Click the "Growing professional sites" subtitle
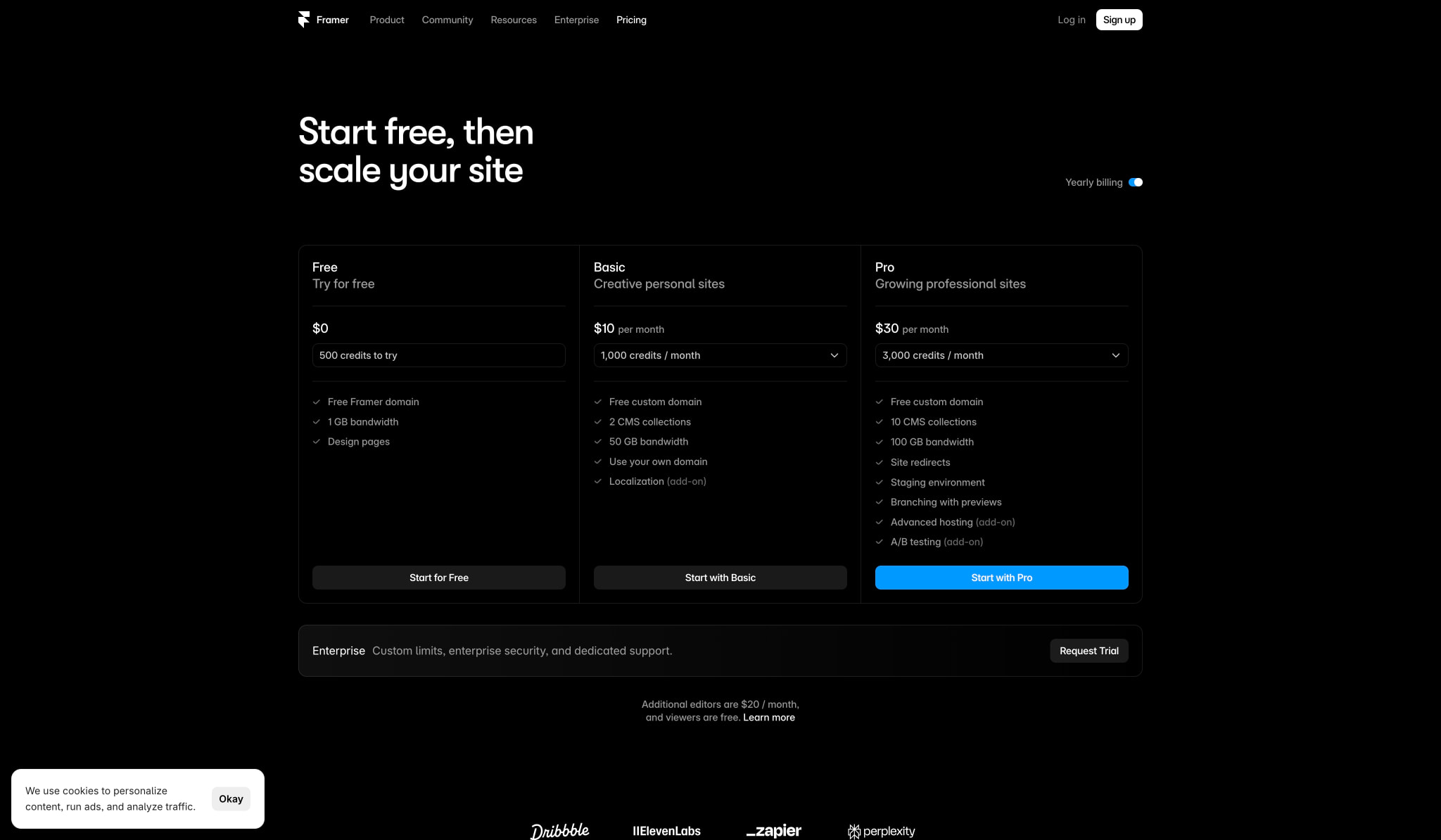Screen dimensions: 1441x840 (950, 284)
